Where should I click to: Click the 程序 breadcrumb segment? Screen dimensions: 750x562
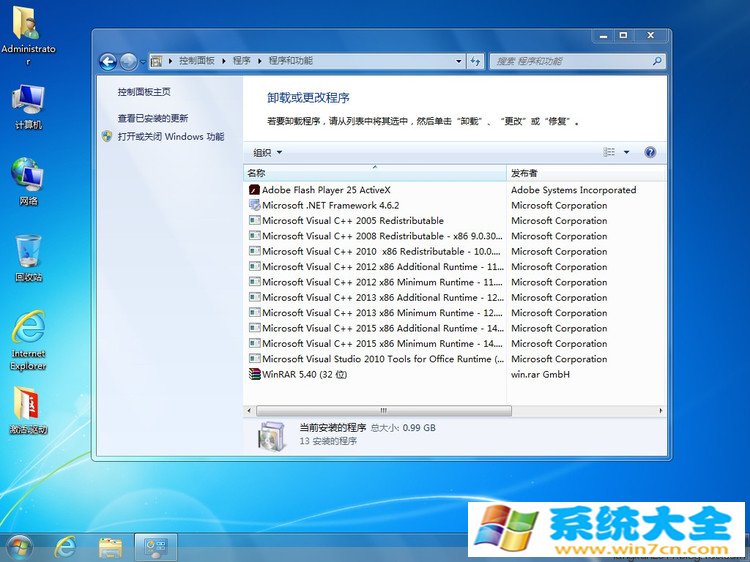[242, 61]
